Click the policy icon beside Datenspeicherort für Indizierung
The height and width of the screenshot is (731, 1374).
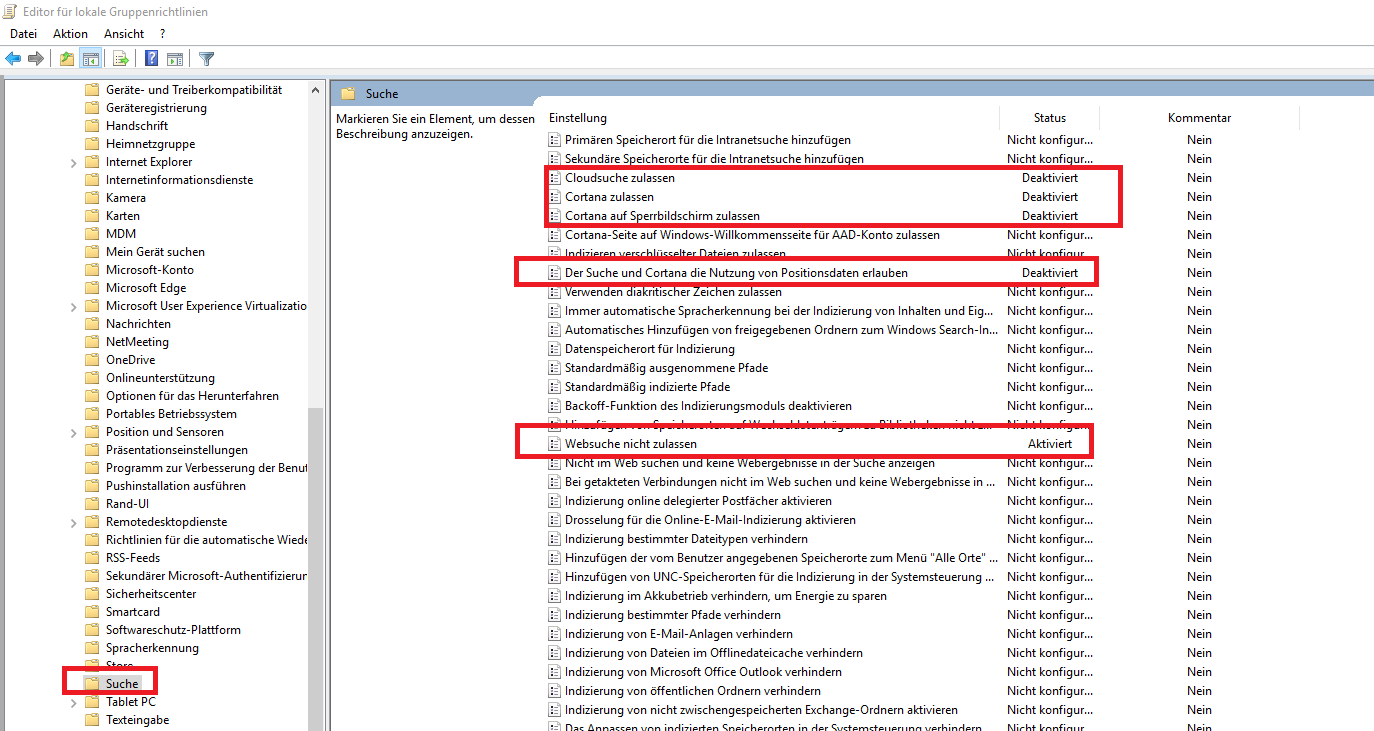point(555,349)
